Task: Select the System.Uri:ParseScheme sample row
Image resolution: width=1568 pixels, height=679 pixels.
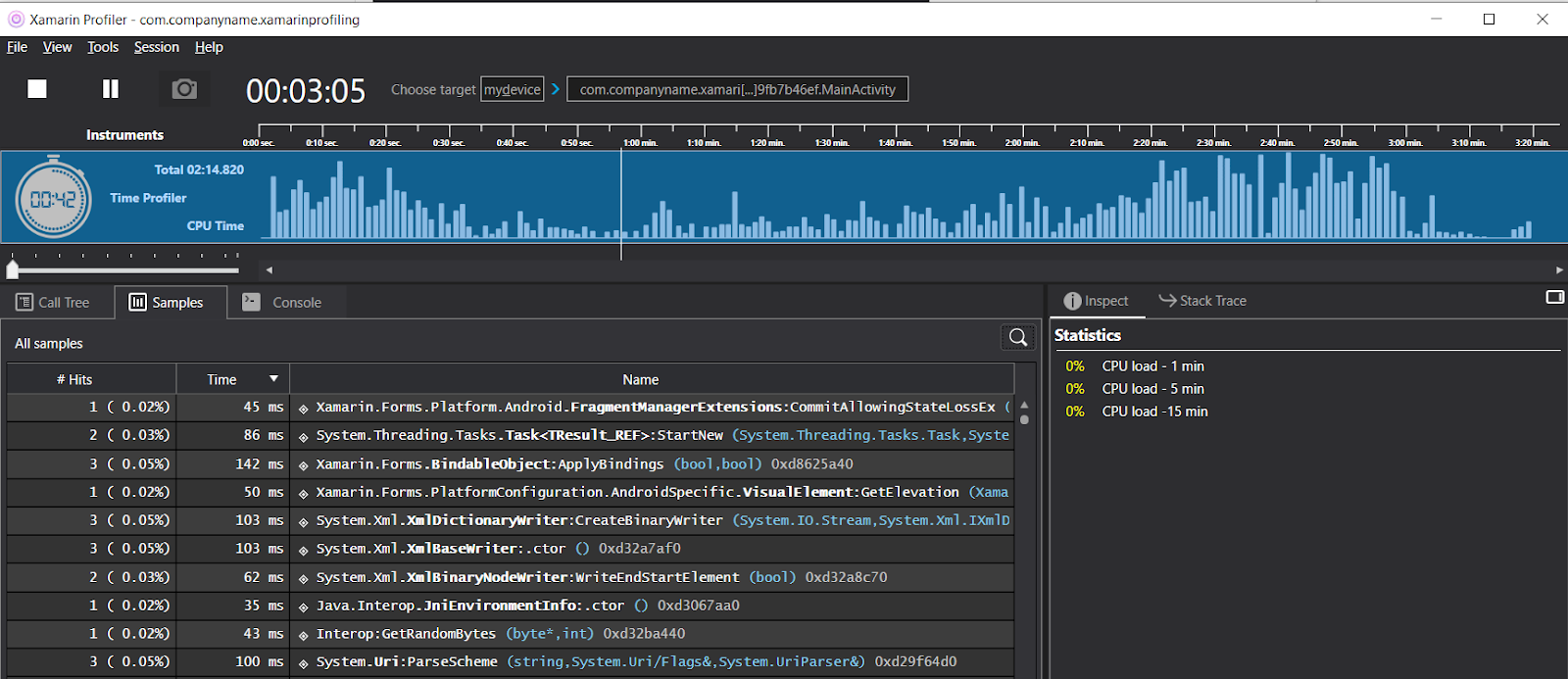Action: click(510, 662)
